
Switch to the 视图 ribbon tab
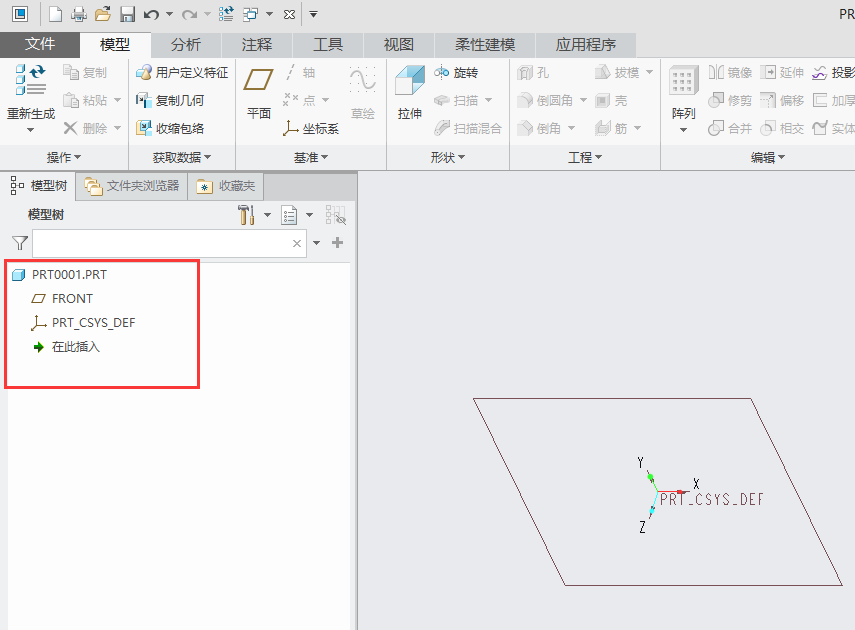point(399,45)
